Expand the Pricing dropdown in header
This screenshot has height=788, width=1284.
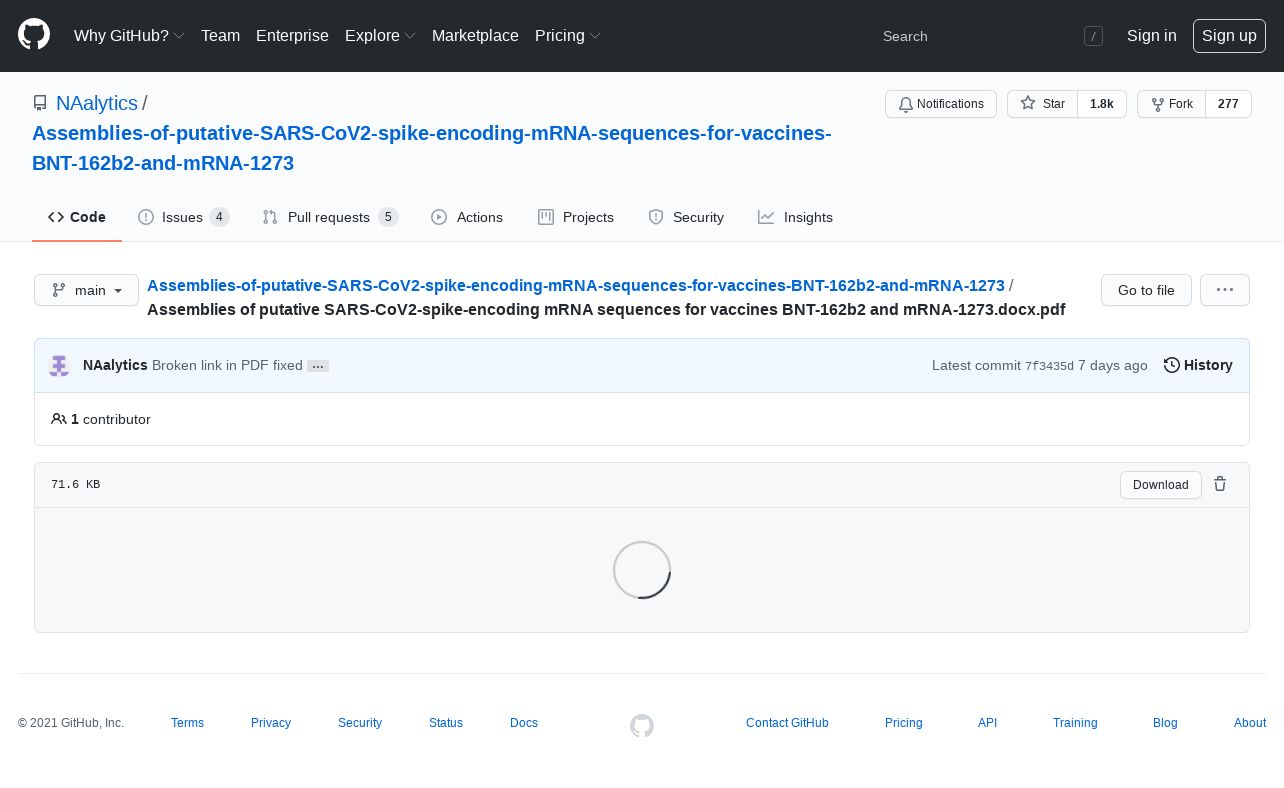(568, 36)
